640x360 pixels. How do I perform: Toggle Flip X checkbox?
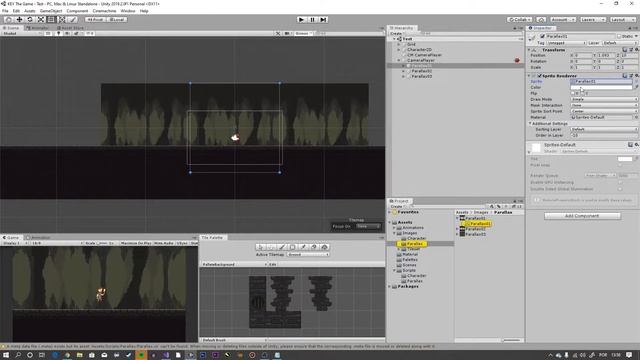coord(573,93)
